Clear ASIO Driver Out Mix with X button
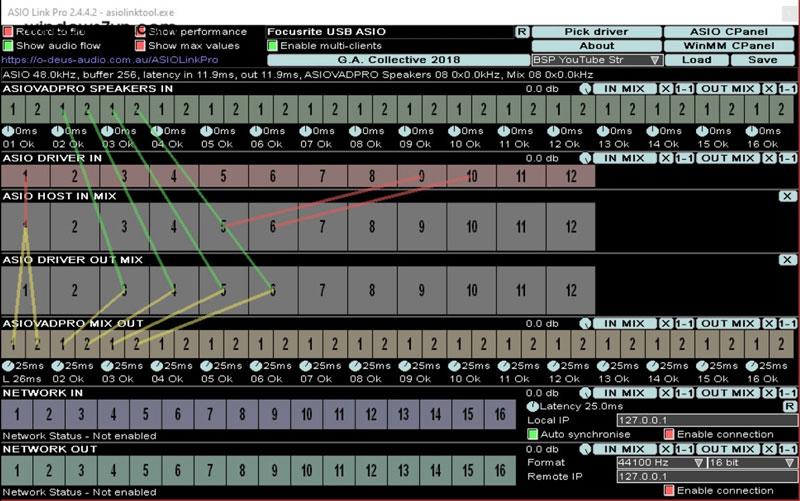Viewport: 800px width, 501px height. tap(787, 260)
